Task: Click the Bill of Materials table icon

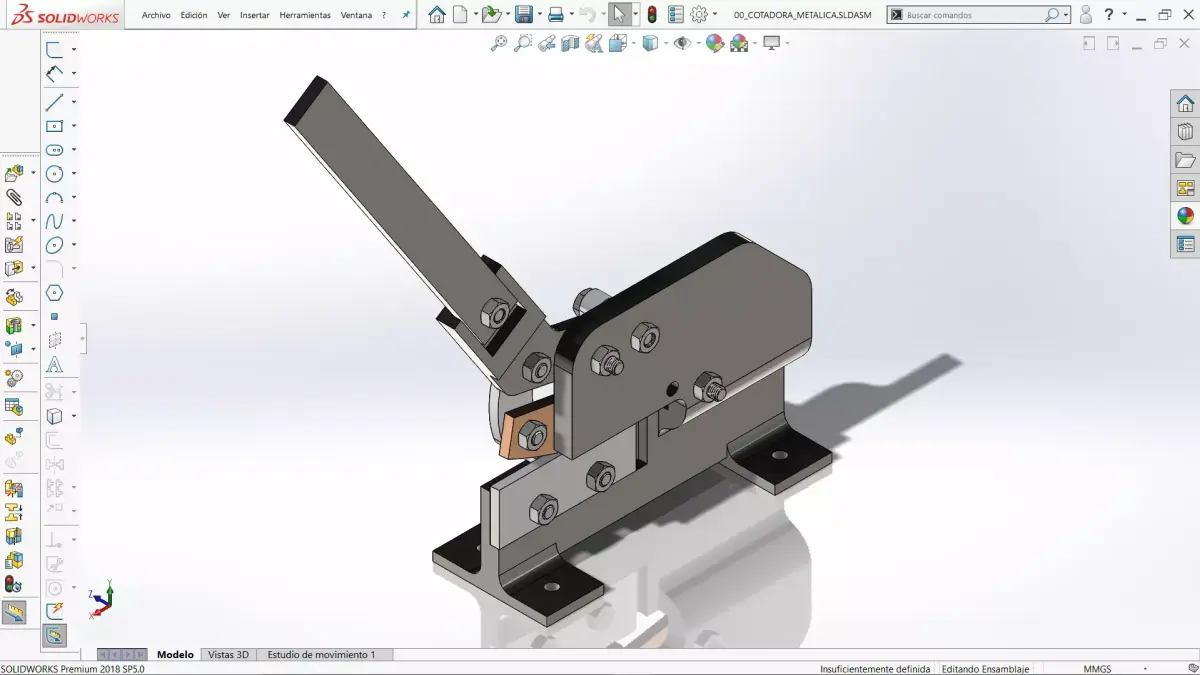Action: pyautogui.click(x=14, y=407)
